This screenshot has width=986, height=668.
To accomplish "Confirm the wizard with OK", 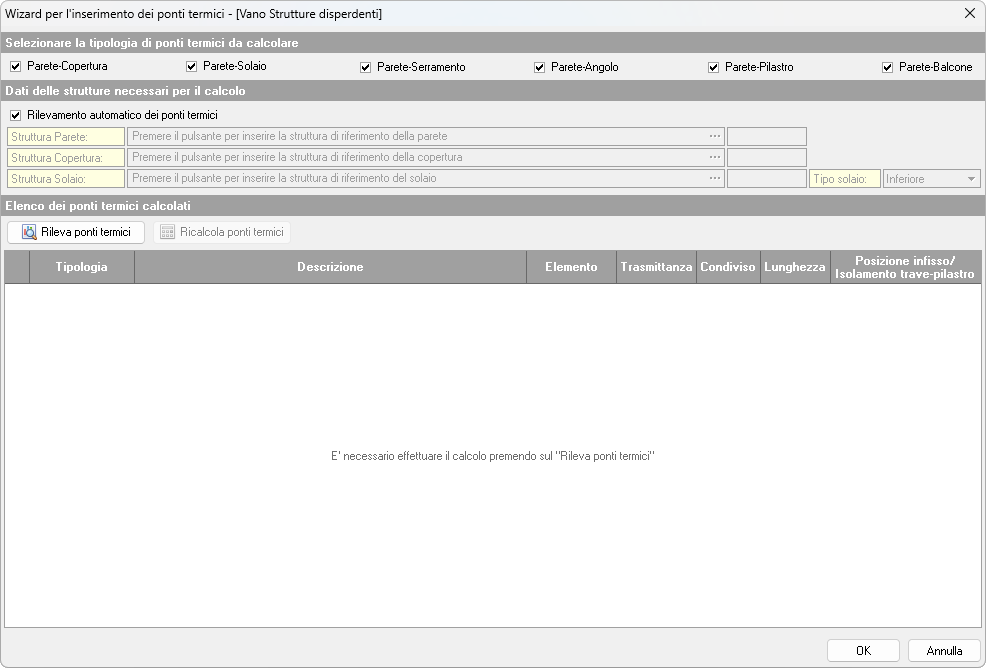I will [863, 650].
